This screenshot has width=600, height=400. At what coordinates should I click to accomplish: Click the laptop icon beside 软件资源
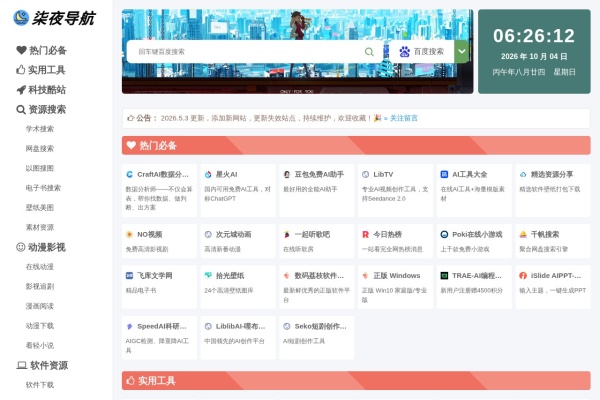[x=22, y=365]
